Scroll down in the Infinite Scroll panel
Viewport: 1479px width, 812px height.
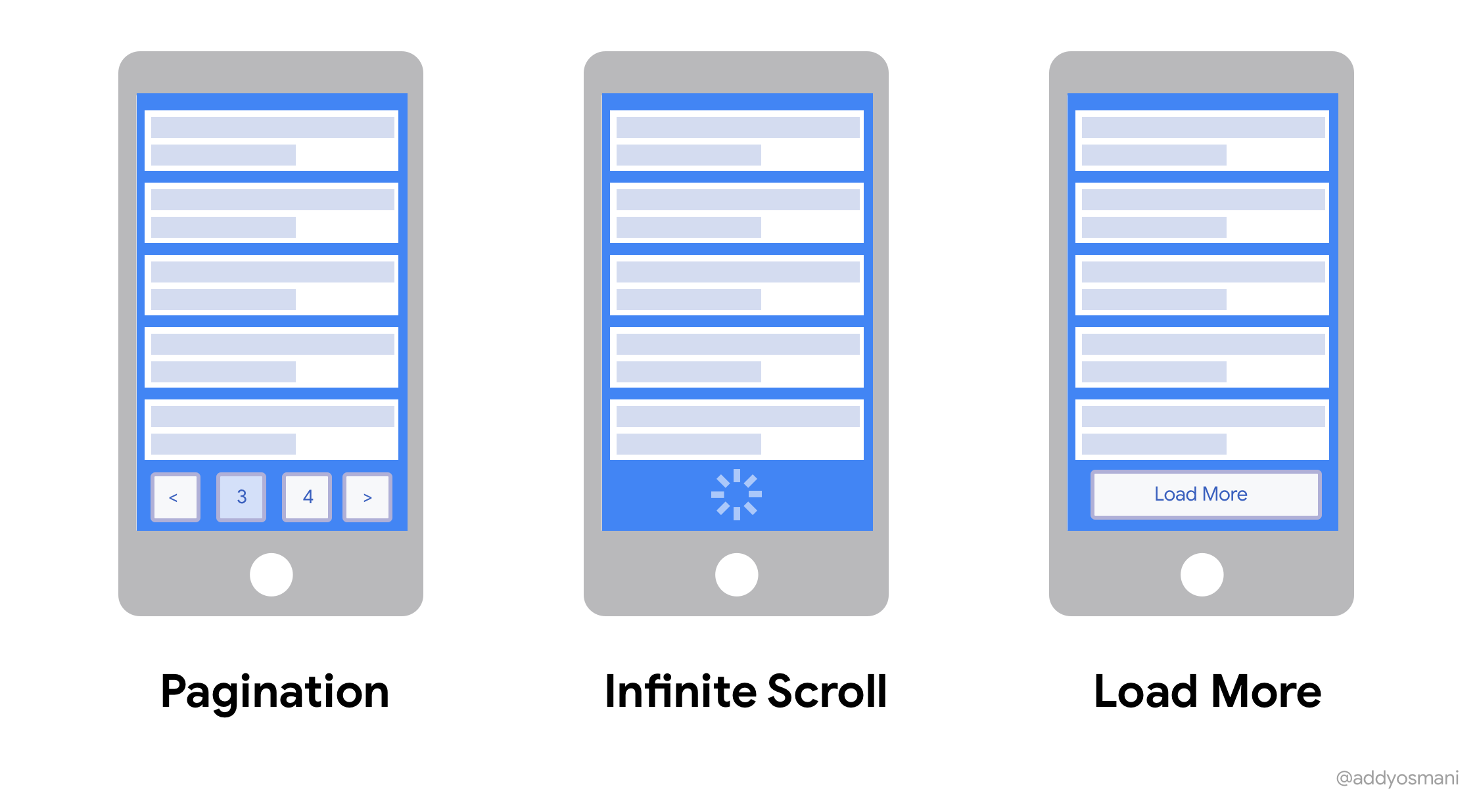[x=739, y=492]
